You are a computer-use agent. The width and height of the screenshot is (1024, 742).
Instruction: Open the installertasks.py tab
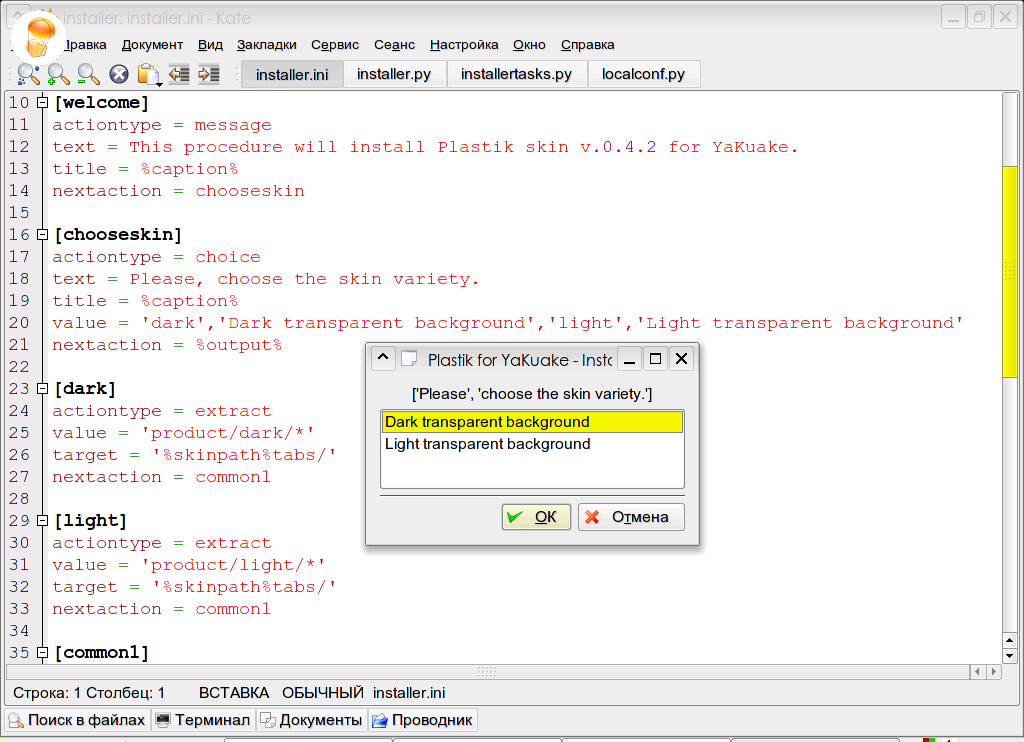[516, 74]
